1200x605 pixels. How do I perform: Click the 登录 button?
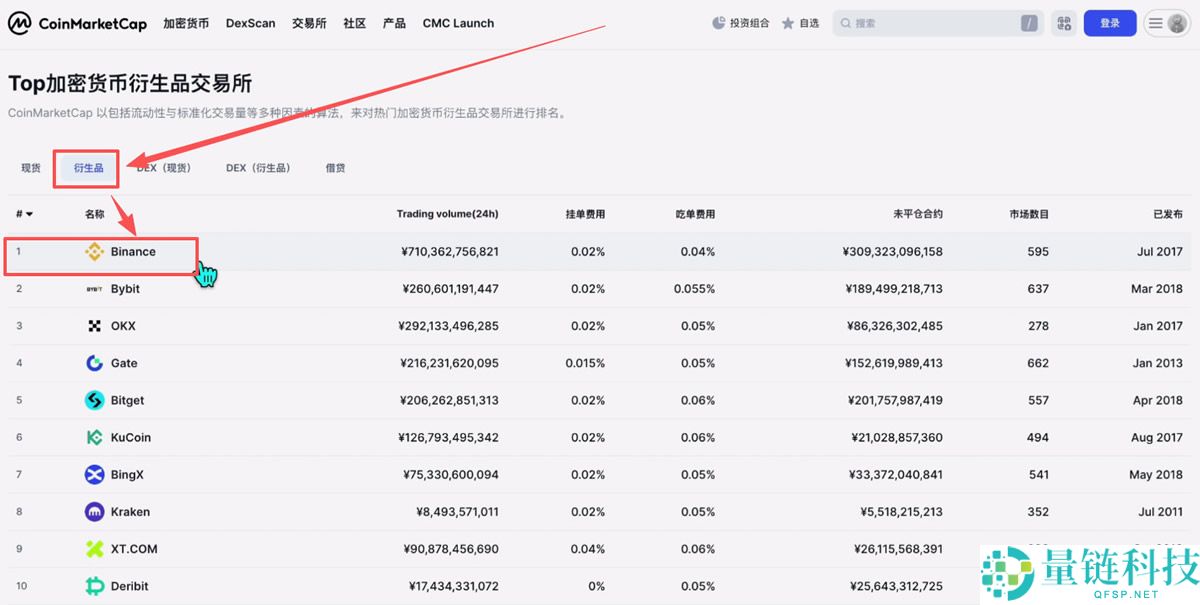coord(1110,22)
